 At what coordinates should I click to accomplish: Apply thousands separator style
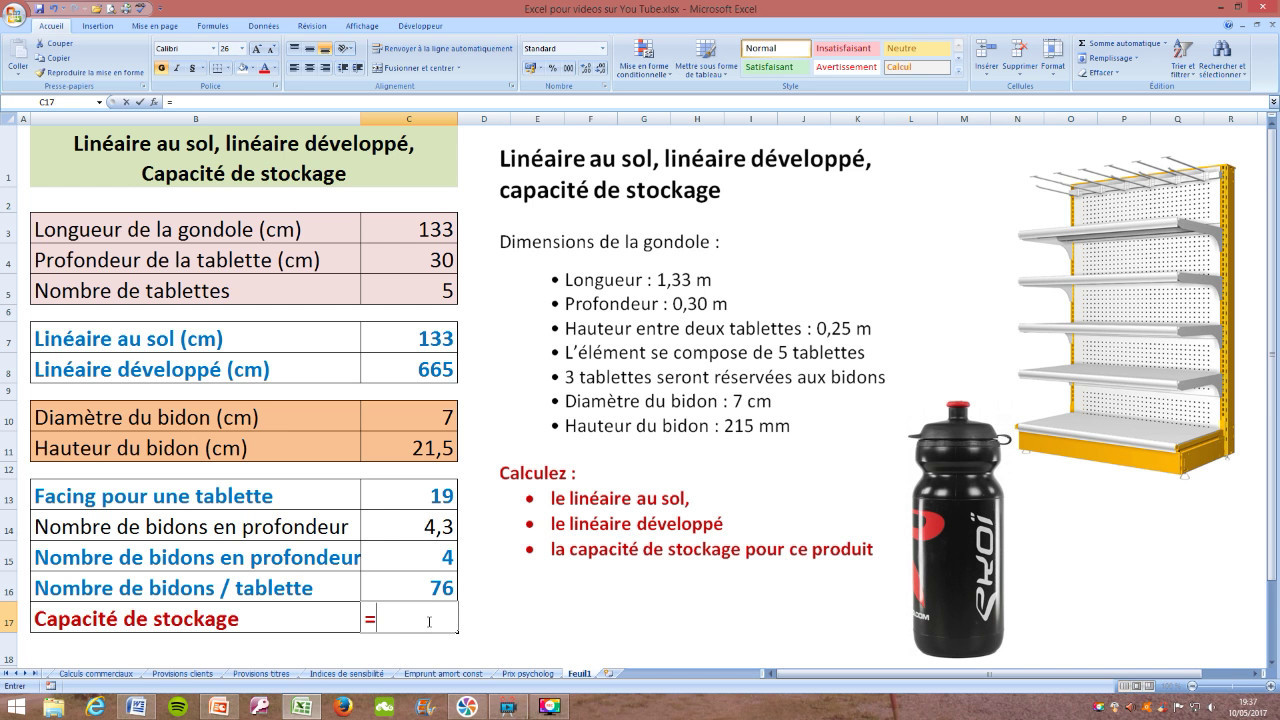[x=568, y=68]
